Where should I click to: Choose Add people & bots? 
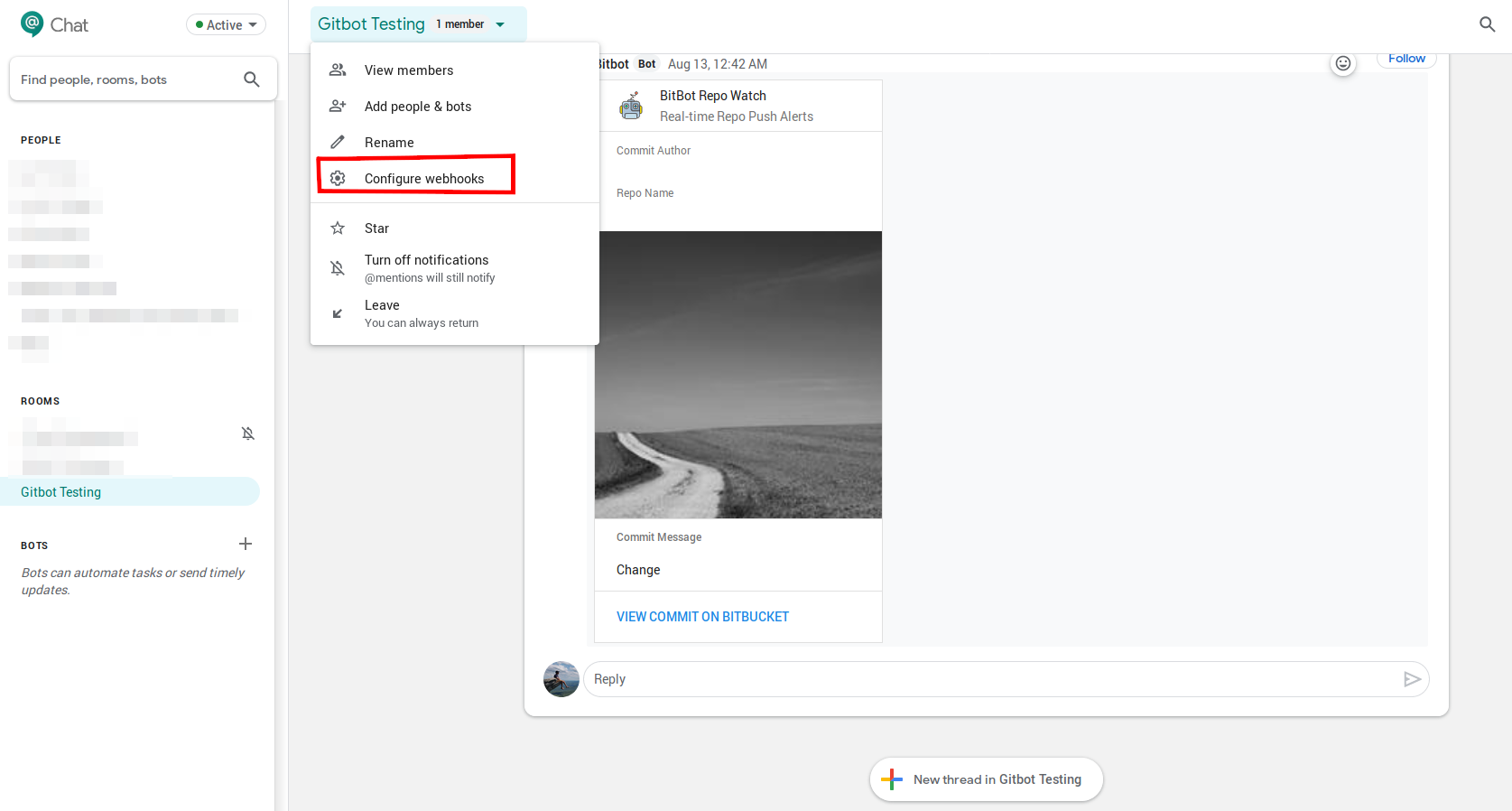tap(455, 107)
